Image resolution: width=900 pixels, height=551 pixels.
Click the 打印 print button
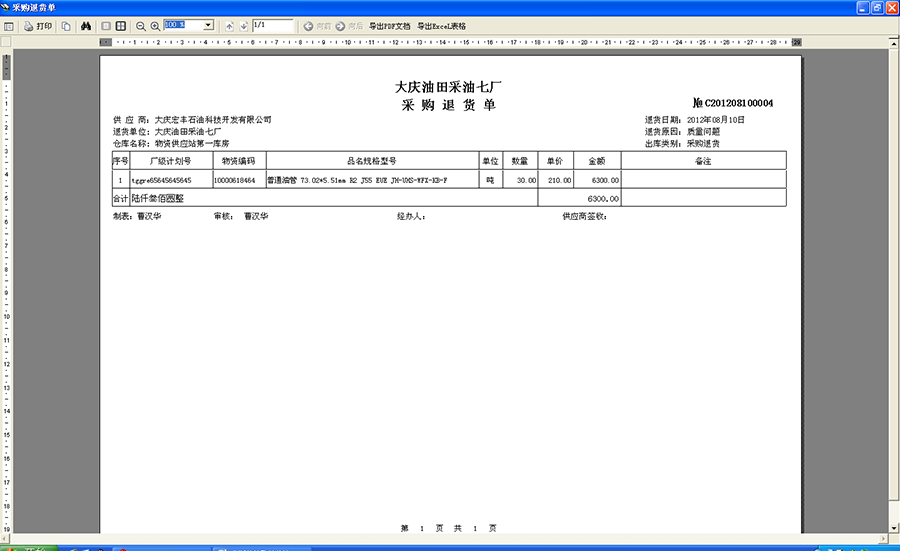38,26
